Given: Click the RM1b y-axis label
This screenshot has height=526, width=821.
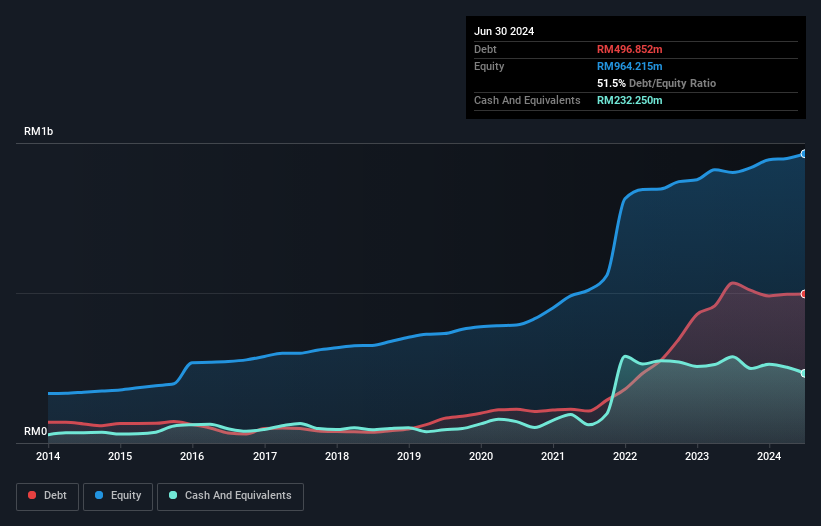Looking at the screenshot, I should pos(38,131).
